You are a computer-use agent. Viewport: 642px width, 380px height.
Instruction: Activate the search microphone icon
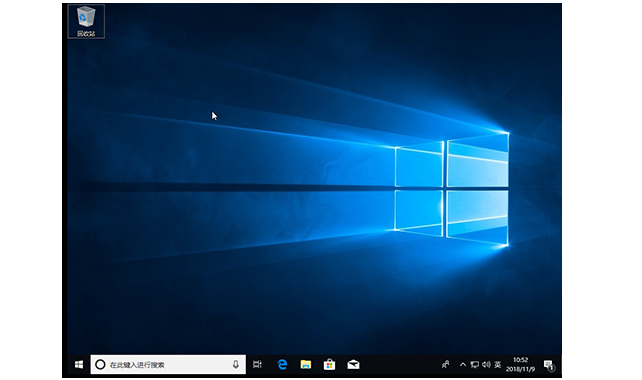[x=235, y=364]
